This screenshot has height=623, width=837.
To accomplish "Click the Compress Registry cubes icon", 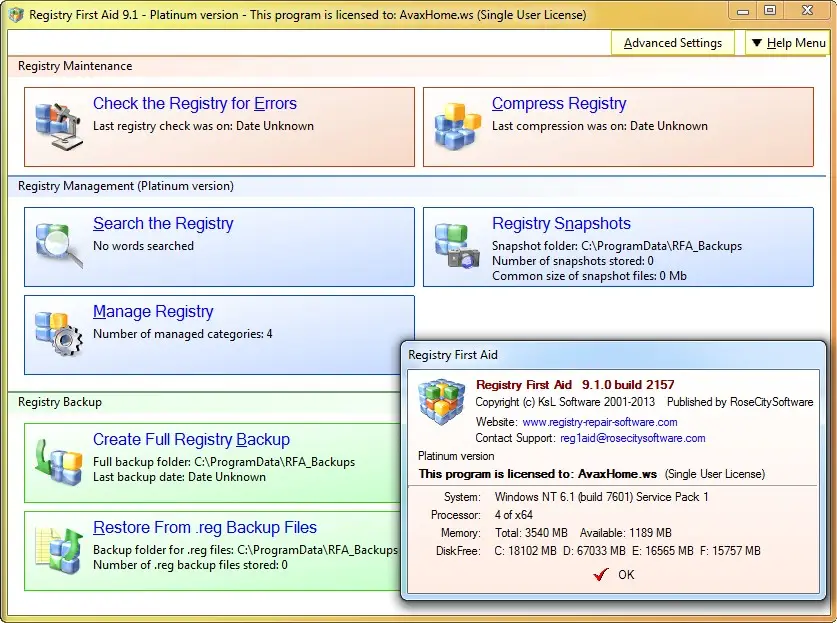I will (x=457, y=126).
